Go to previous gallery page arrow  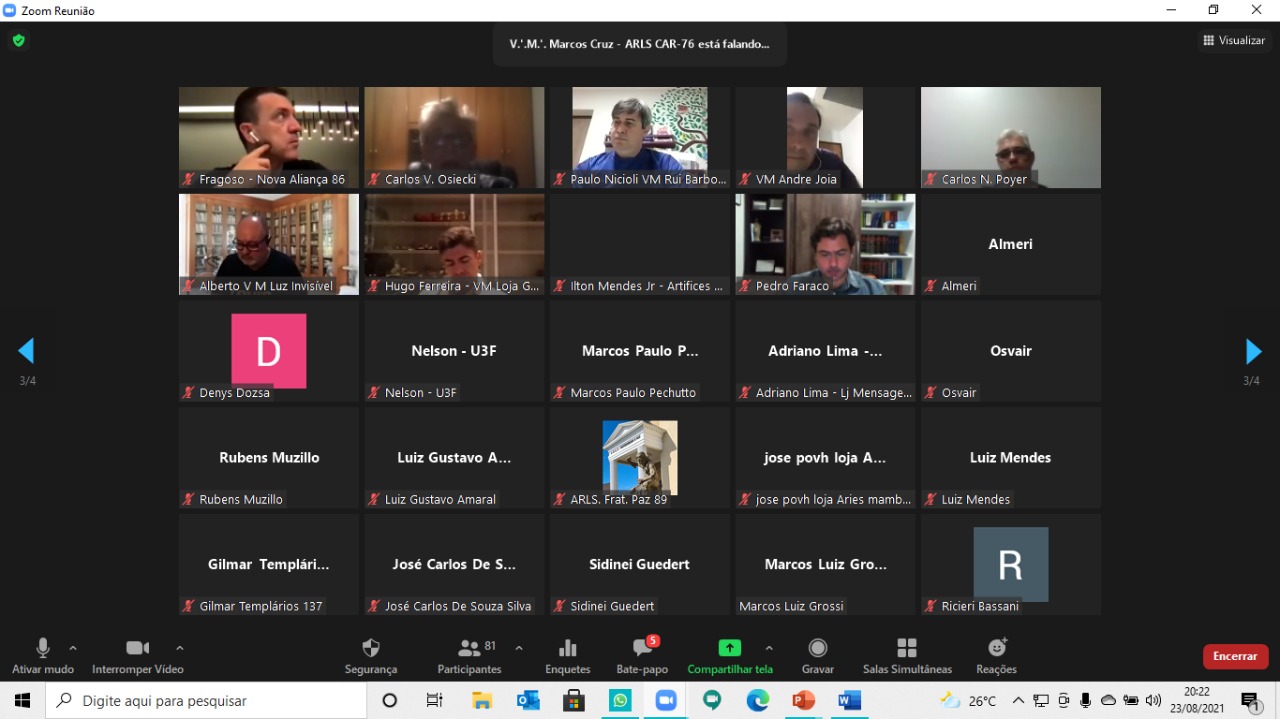tap(27, 351)
